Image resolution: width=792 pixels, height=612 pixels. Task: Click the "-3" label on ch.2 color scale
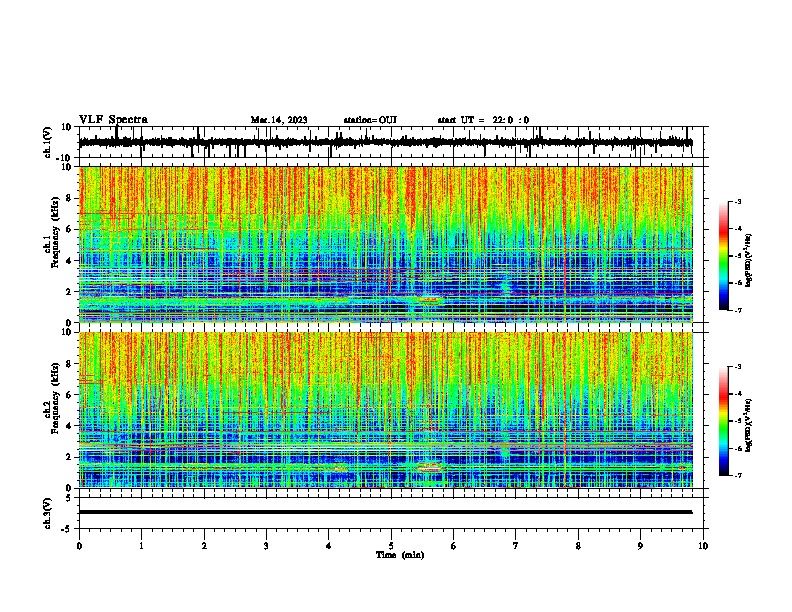pyautogui.click(x=737, y=367)
